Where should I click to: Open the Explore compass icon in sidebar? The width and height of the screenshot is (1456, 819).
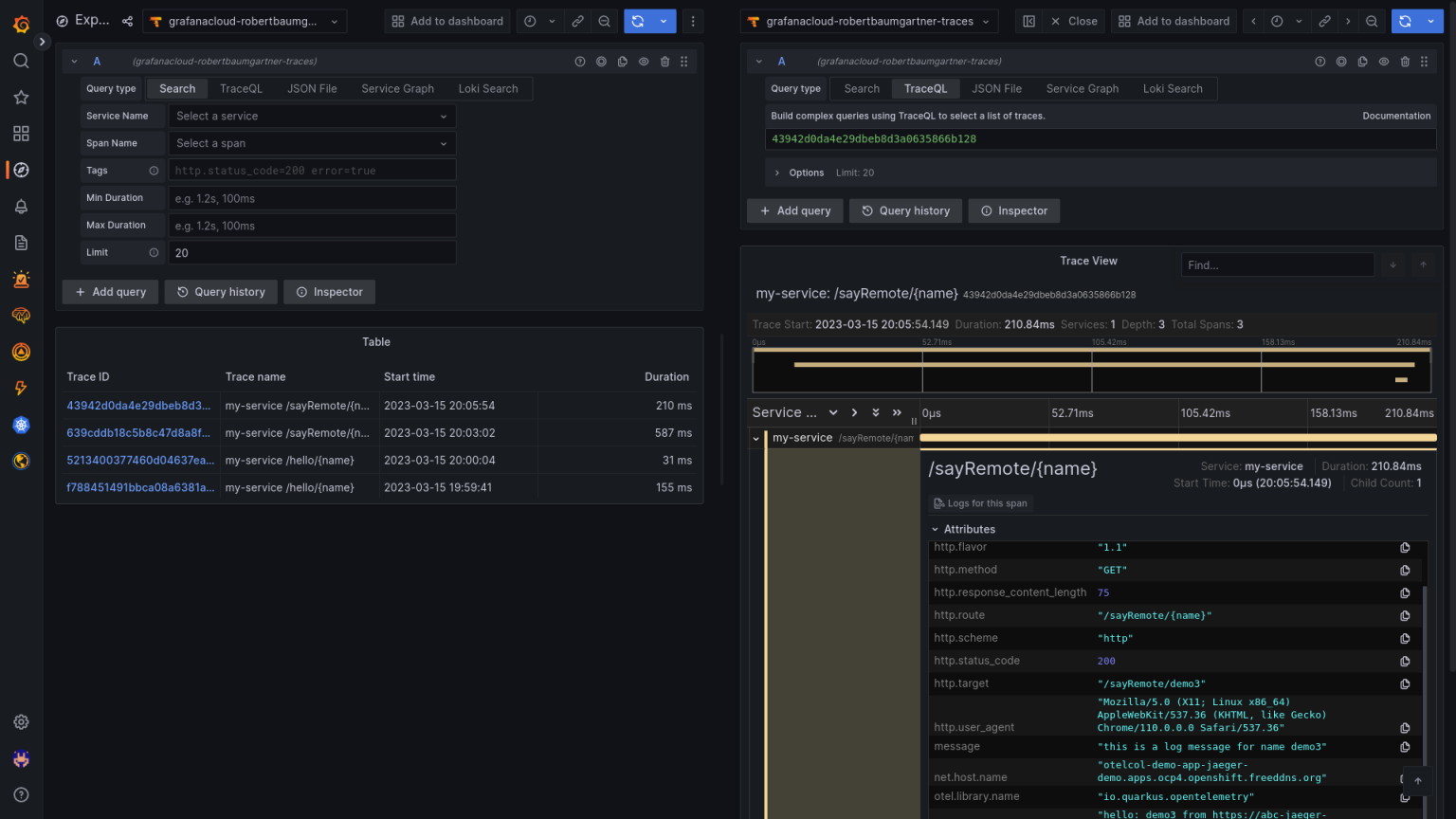point(21,171)
